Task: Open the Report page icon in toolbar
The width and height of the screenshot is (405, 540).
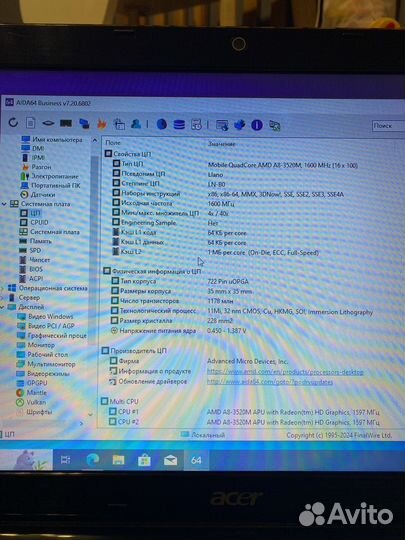Action: pyautogui.click(x=31, y=123)
